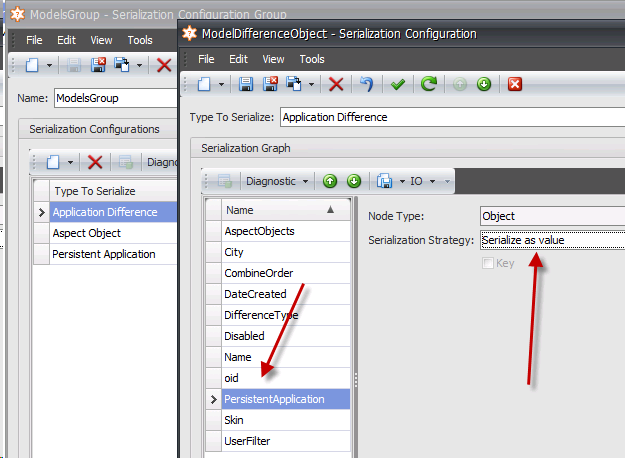
Task: Select CombineOrder node row
Action: point(286,273)
